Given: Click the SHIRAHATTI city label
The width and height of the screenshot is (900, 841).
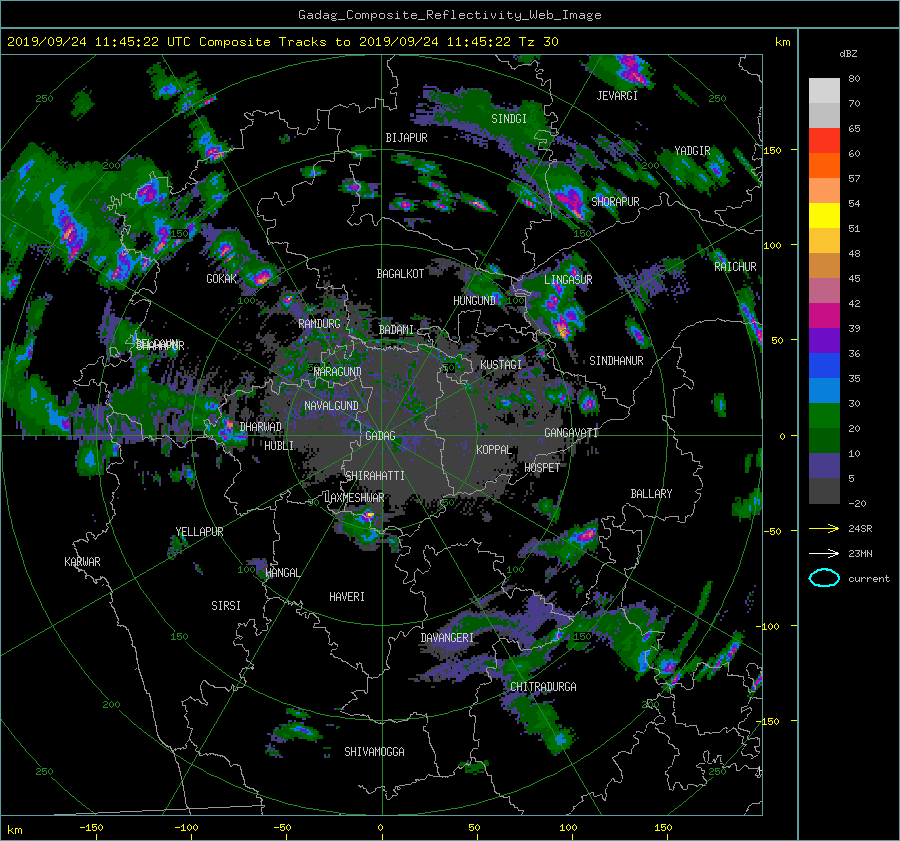Looking at the screenshot, I should point(375,475).
